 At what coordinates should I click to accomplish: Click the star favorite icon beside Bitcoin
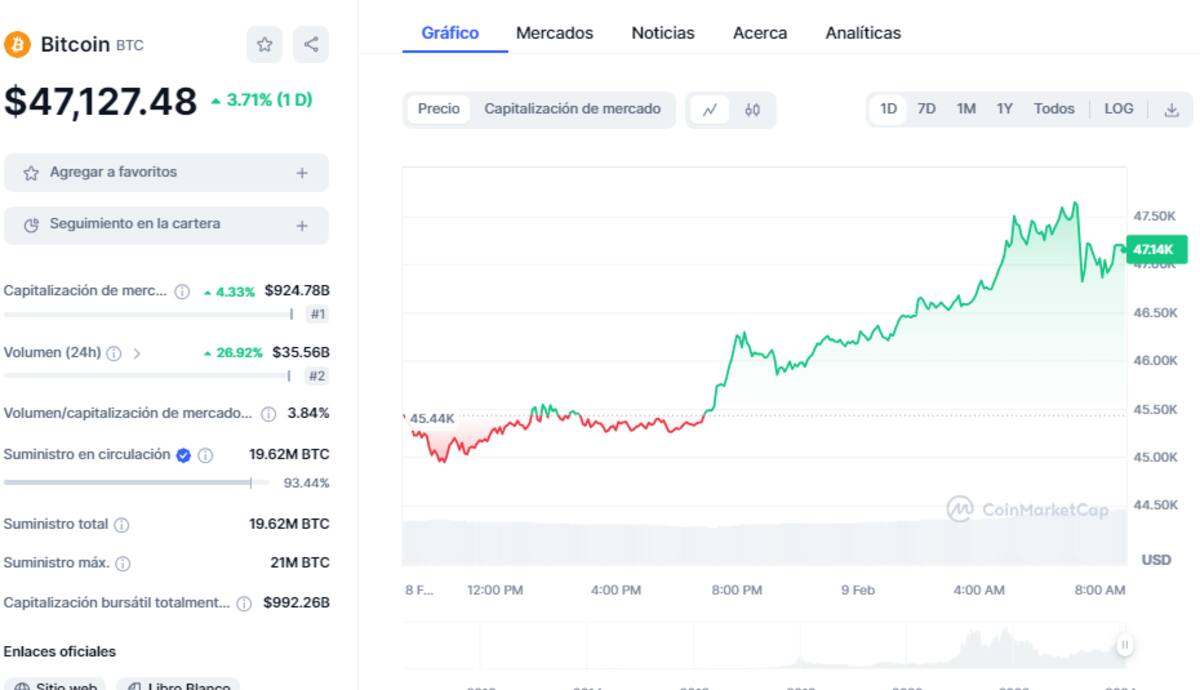[264, 44]
